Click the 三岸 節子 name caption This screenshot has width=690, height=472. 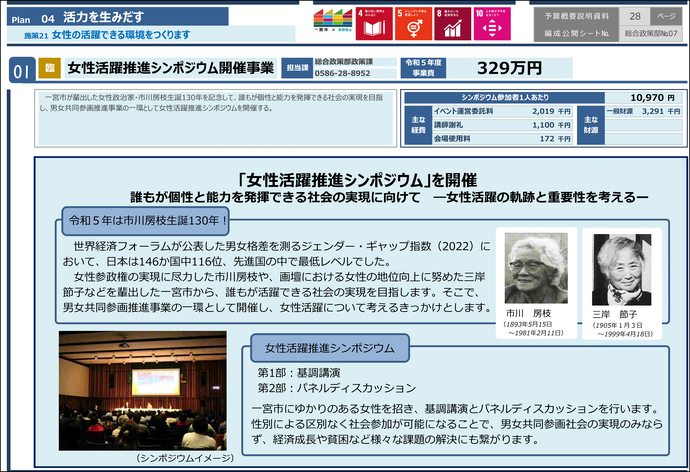(x=615, y=314)
